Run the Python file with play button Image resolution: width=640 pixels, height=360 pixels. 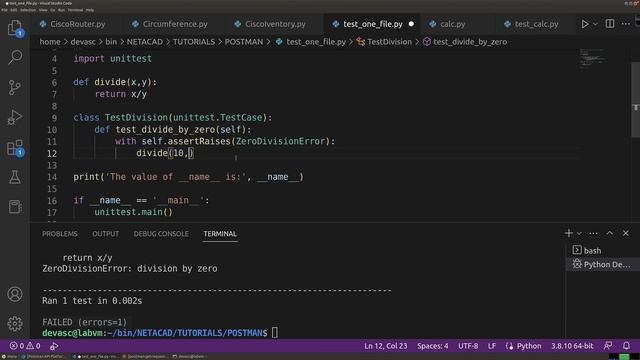(x=584, y=24)
